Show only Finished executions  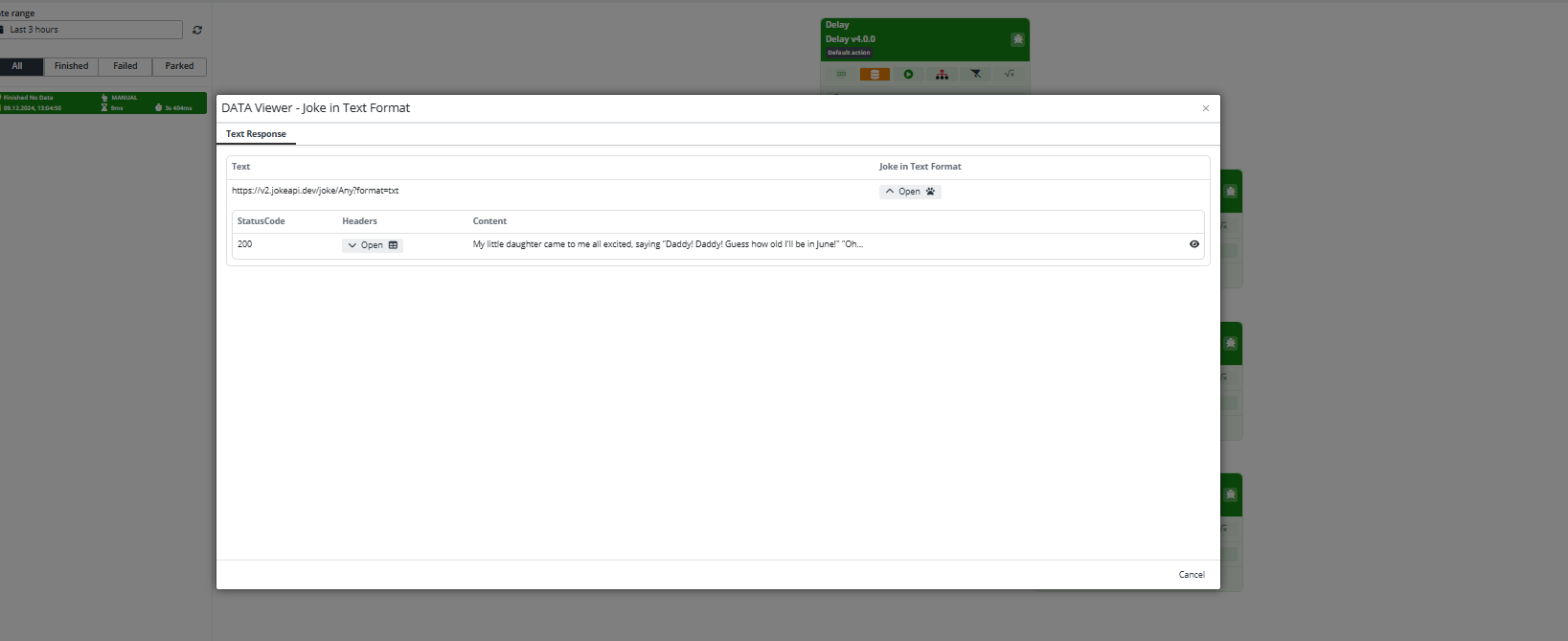click(71, 66)
